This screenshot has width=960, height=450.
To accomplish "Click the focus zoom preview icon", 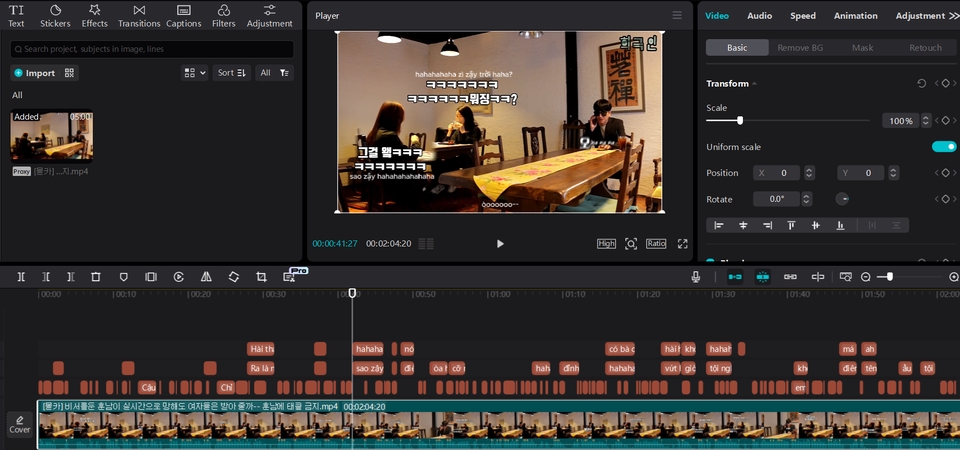I will click(x=631, y=244).
